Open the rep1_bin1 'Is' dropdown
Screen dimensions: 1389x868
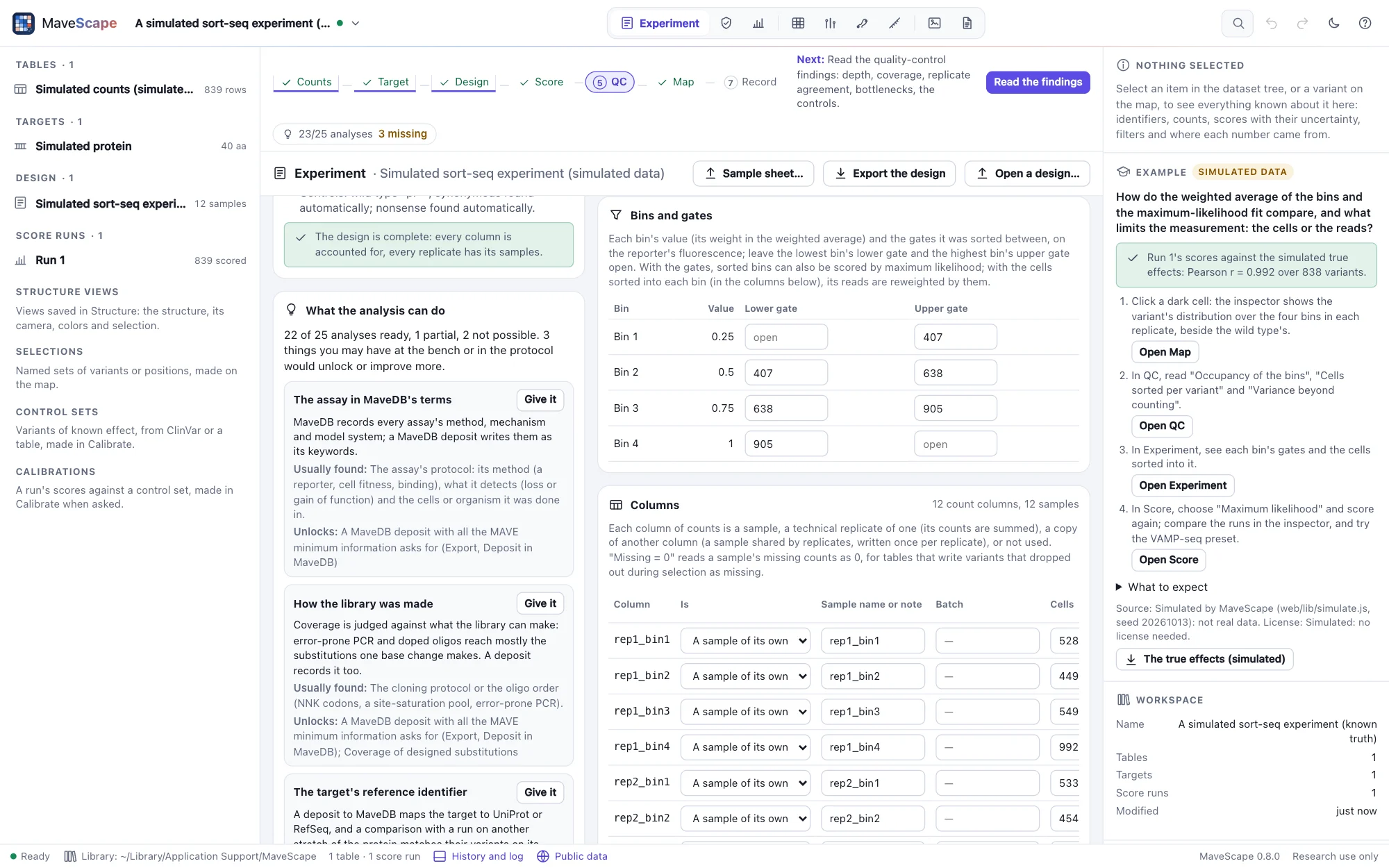[745, 641]
